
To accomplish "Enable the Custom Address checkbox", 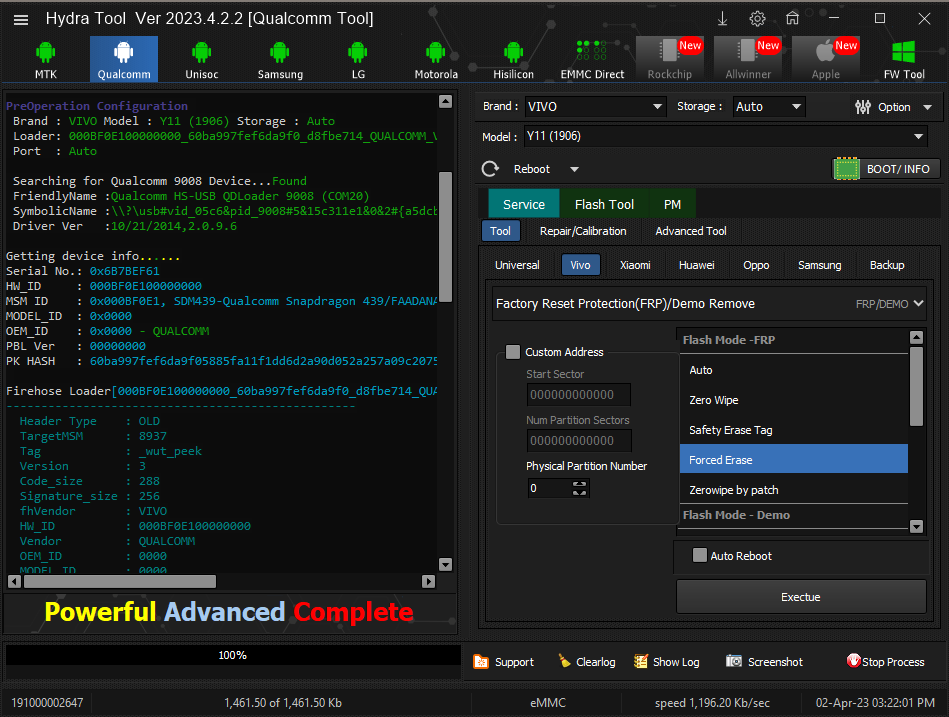I will click(x=513, y=352).
